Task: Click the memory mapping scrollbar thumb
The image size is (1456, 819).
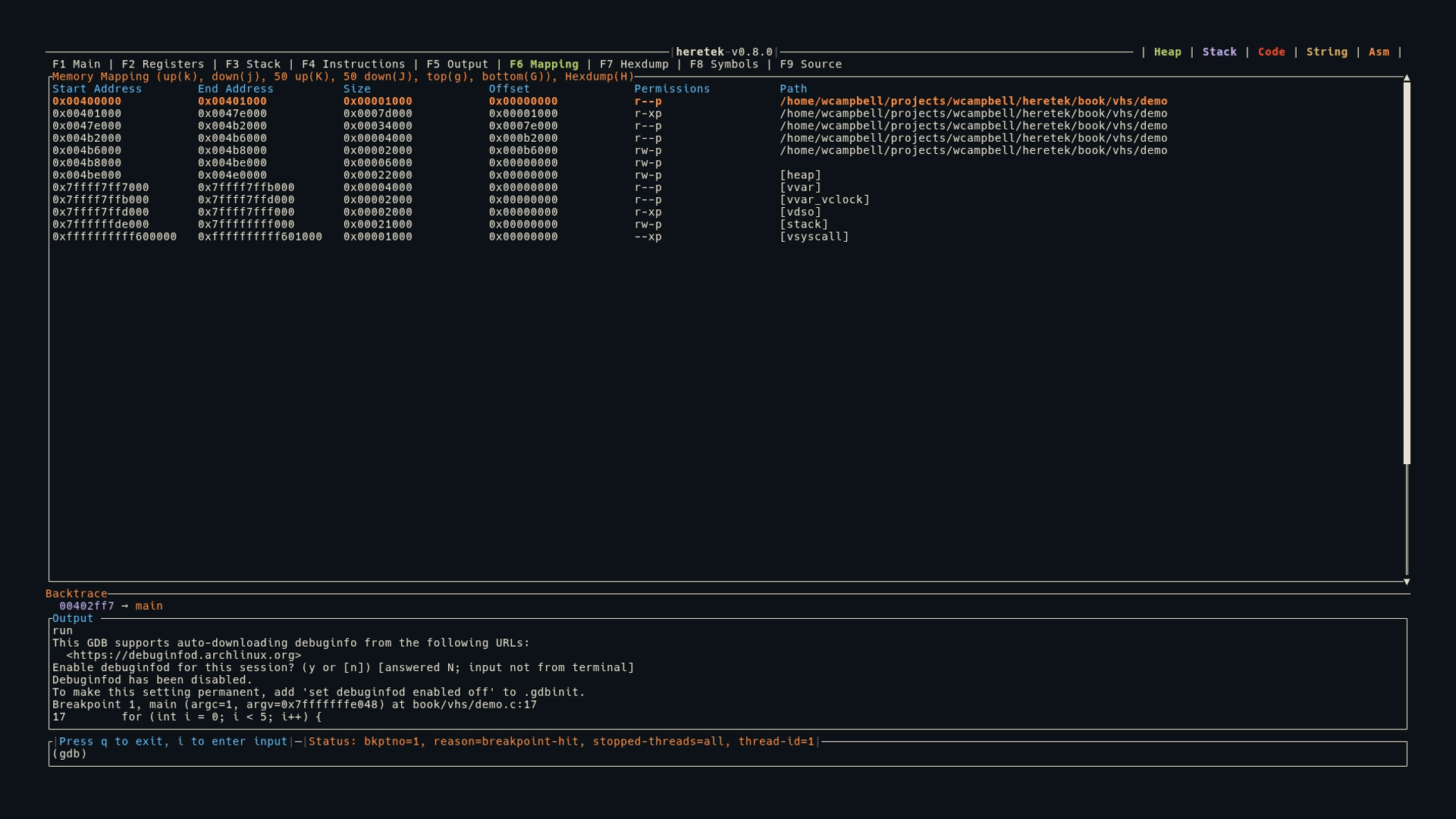Action: (x=1407, y=273)
